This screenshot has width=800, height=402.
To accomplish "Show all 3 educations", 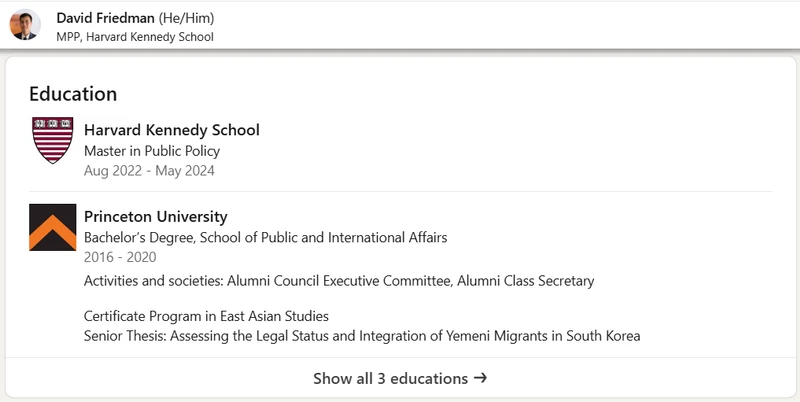I will click(390, 379).
